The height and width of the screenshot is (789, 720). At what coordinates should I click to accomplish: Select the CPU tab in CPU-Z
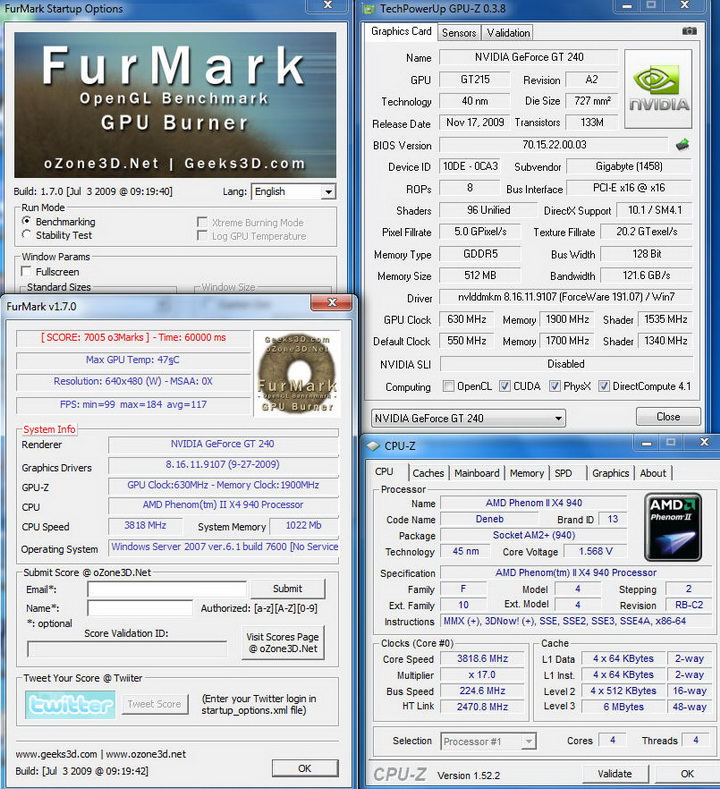(384, 471)
